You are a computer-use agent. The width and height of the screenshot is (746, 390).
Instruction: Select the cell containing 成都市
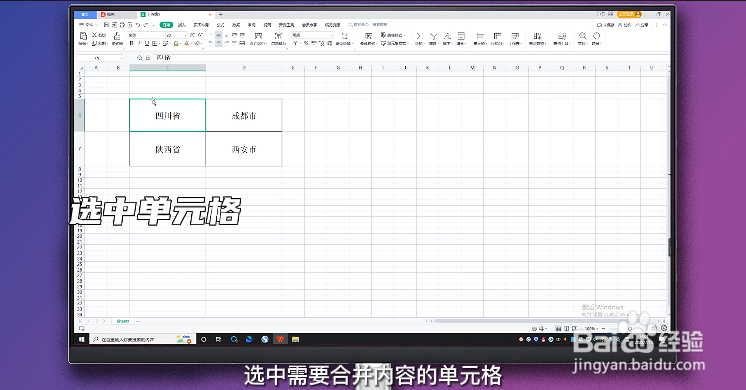point(244,115)
